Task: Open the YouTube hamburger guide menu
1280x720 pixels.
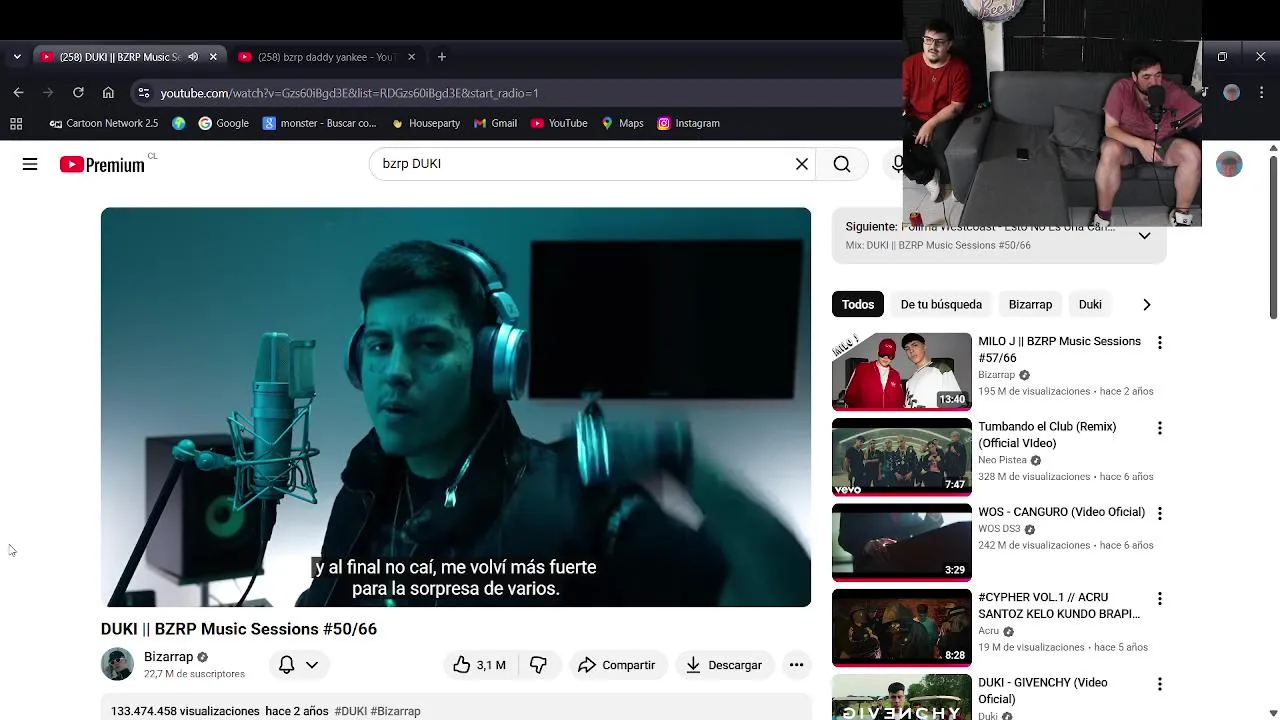Action: [x=30, y=164]
